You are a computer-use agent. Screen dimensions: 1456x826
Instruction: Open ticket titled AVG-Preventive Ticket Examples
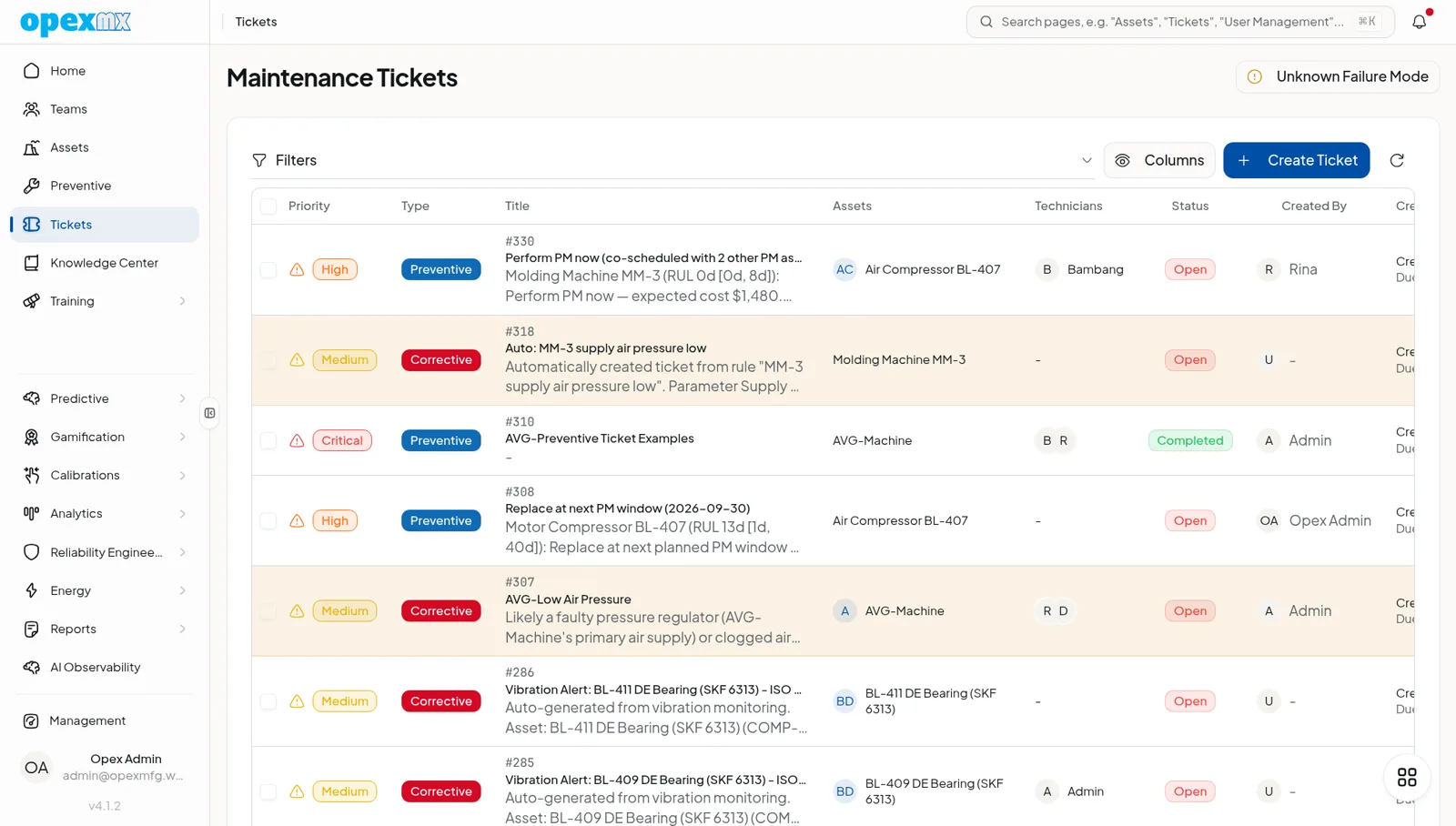tap(600, 438)
